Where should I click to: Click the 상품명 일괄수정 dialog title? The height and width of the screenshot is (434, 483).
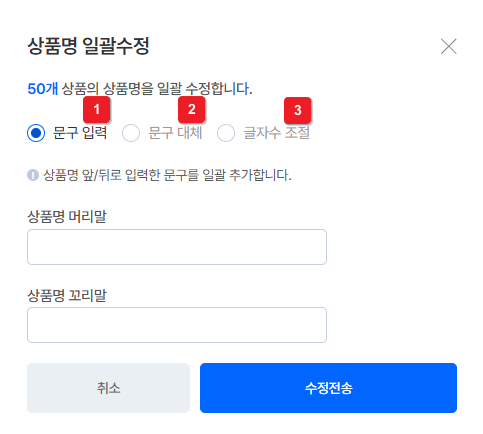coord(88,46)
